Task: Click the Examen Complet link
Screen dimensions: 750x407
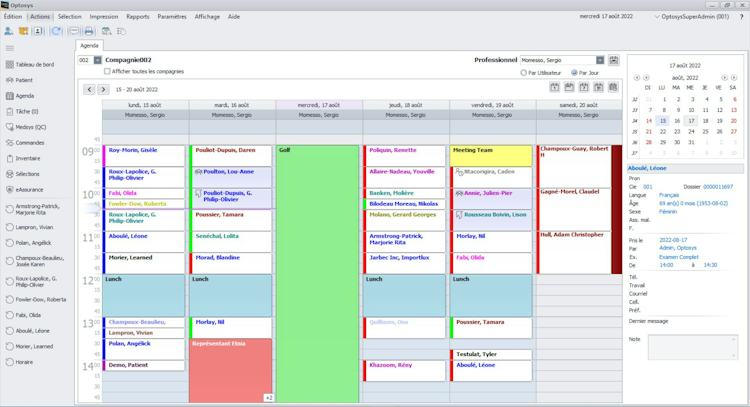Action: tap(678, 257)
